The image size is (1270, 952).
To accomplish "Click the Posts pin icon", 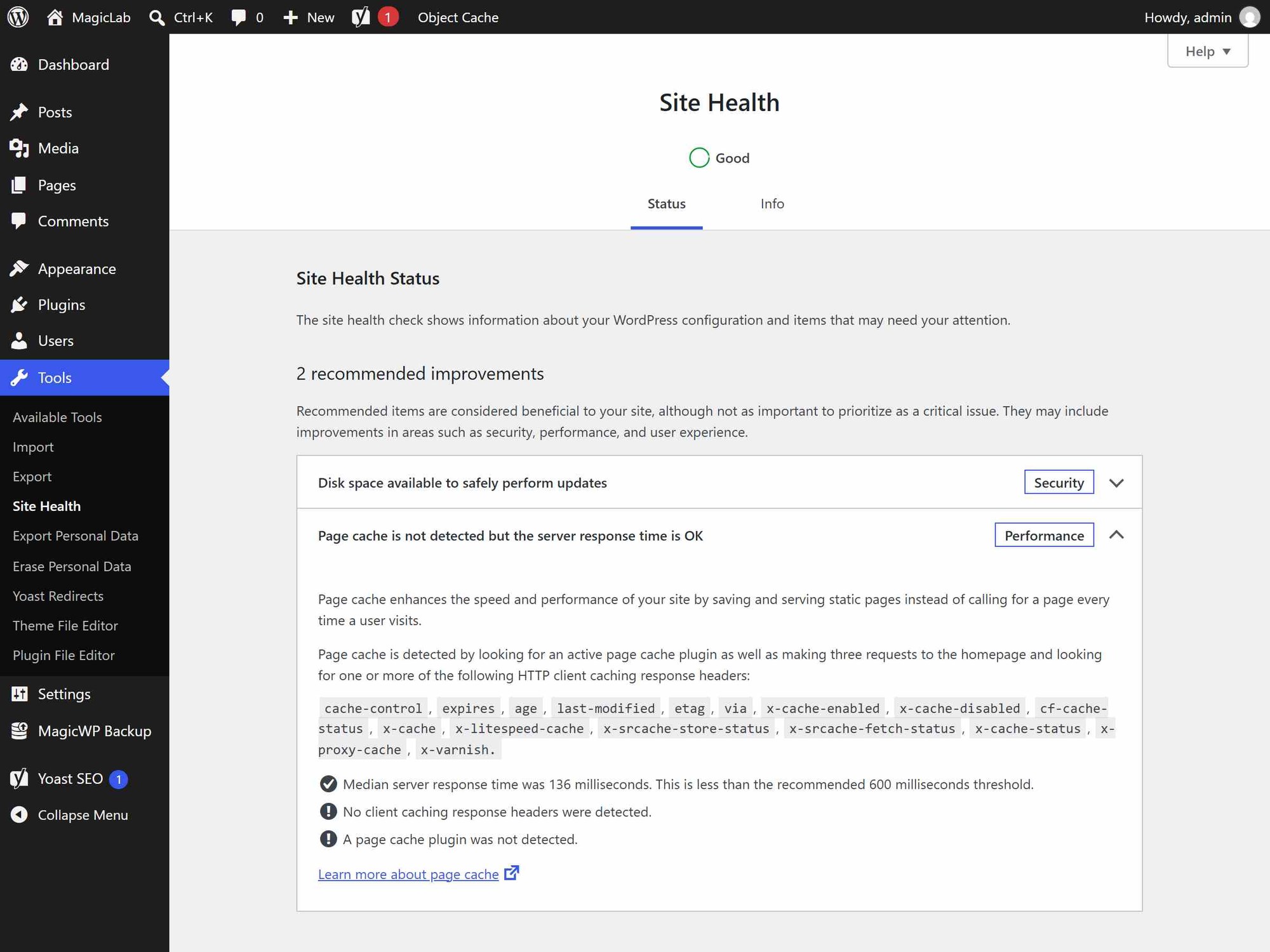I will [x=19, y=112].
